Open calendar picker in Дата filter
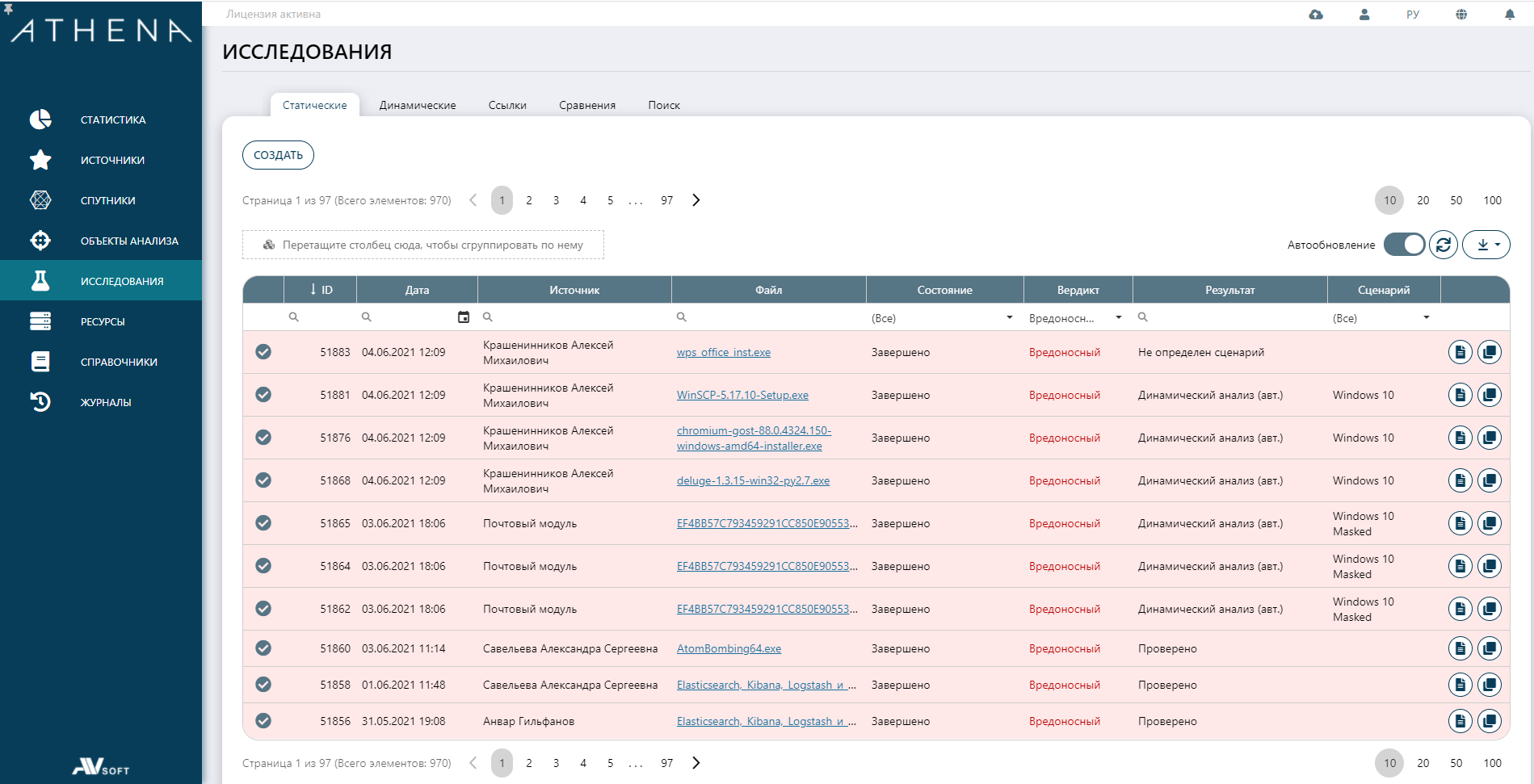1534x784 pixels. click(464, 317)
